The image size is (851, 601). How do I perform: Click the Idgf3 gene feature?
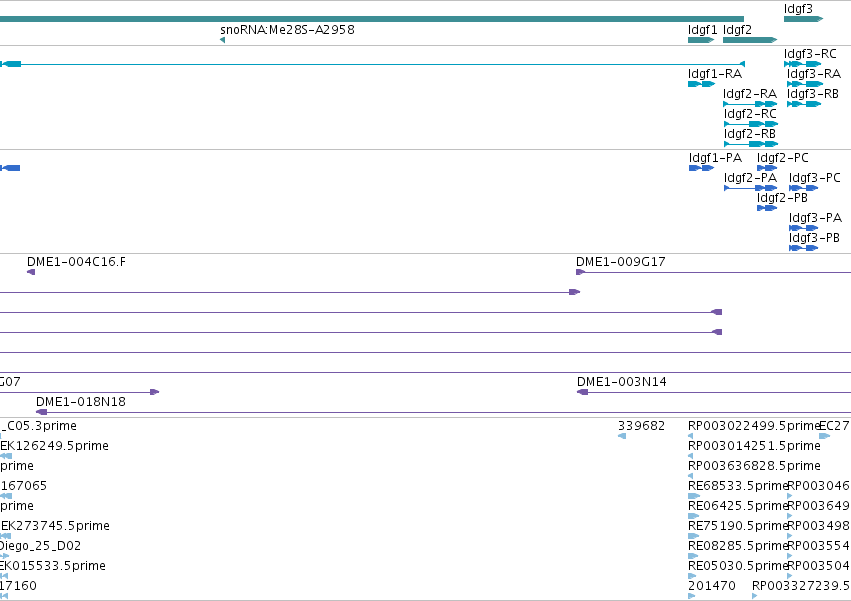803,19
